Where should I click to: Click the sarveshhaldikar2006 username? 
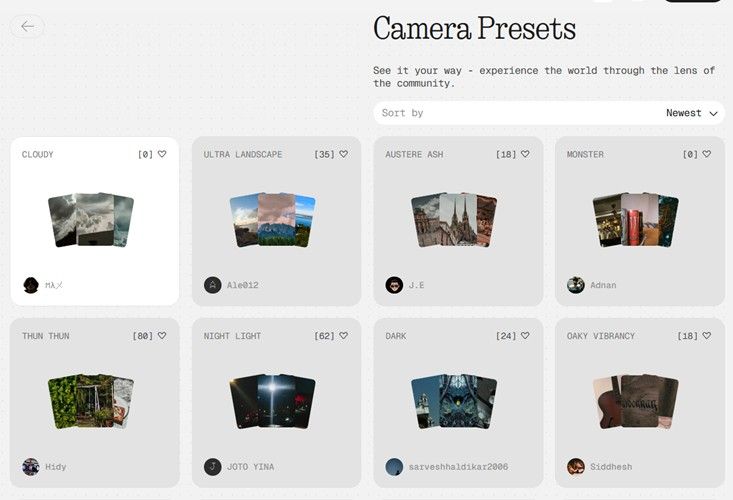[x=458, y=467]
